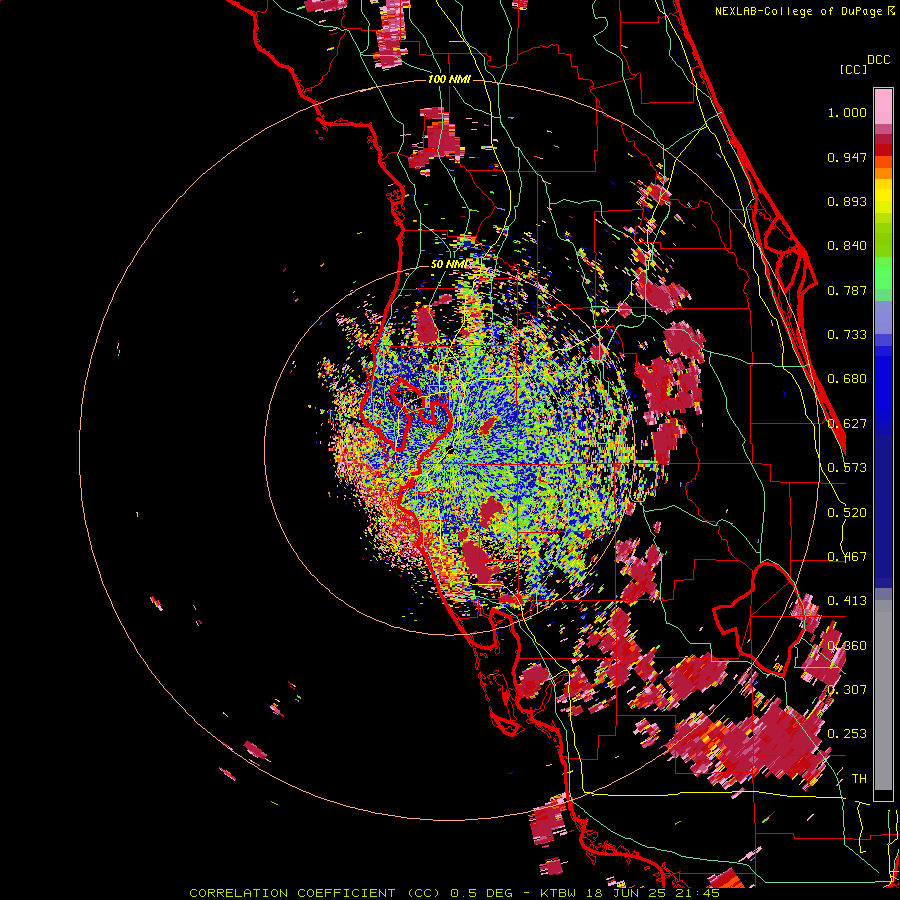
Task: Select the 0.787 legend value
Action: coord(847,290)
